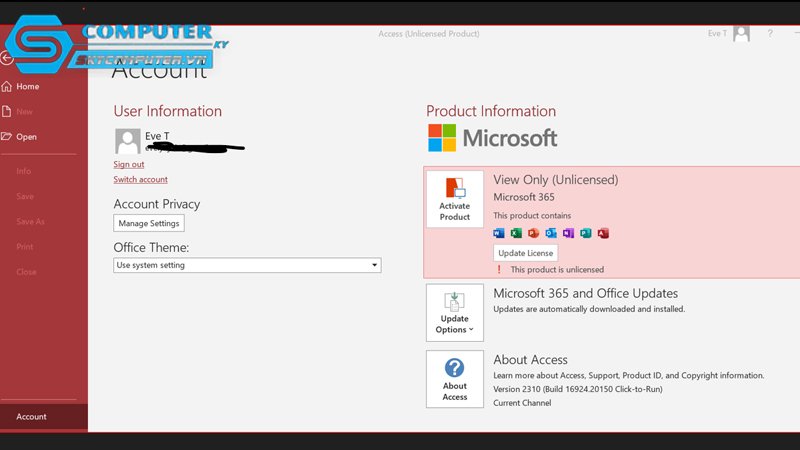The width and height of the screenshot is (800, 450).
Task: Click the Access app icon in product list
Action: 603,233
